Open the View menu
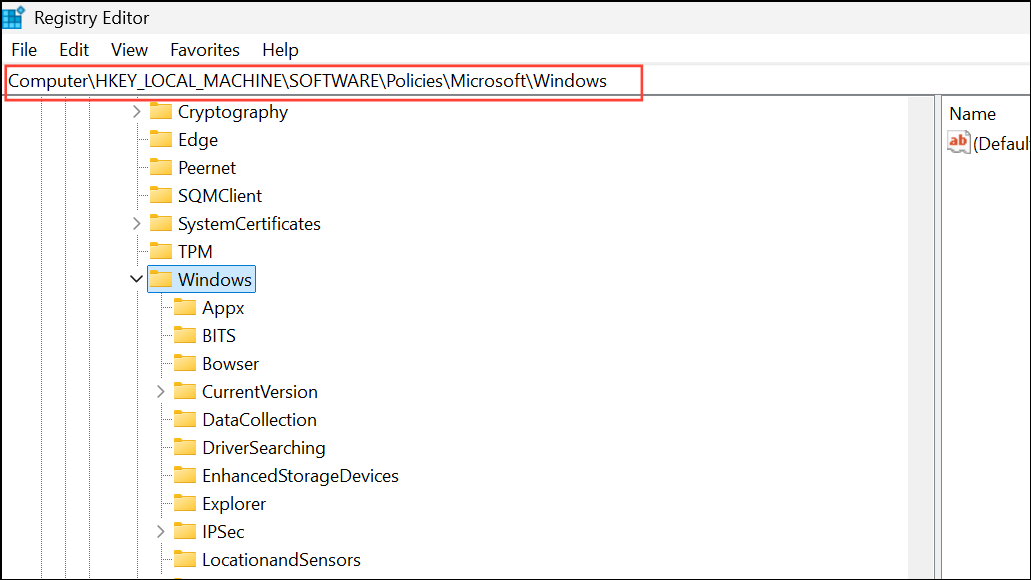 click(130, 50)
